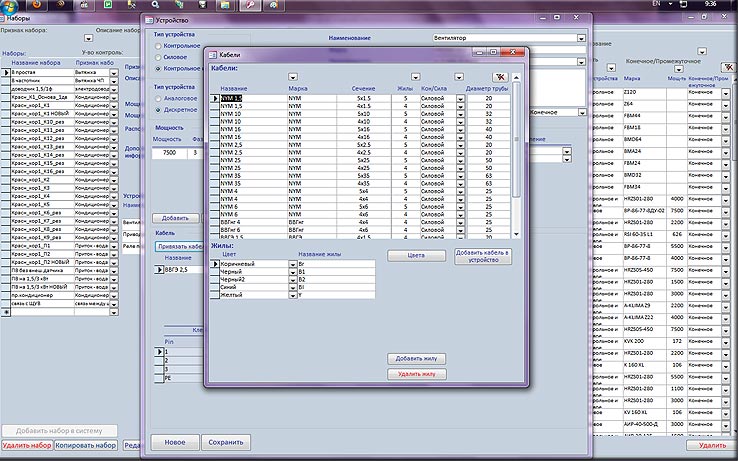Viewport: 738px width, 461px height.
Task: Click Удалить жилу button
Action: (417, 374)
